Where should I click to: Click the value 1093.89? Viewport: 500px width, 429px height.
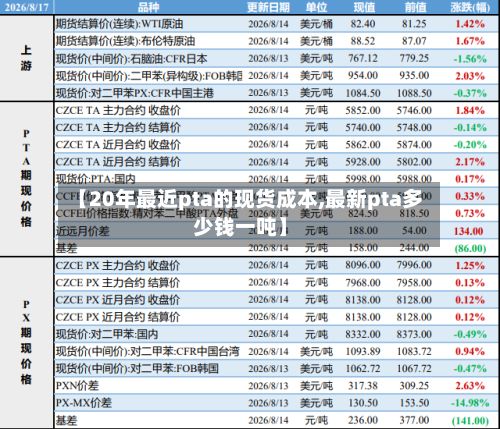pyautogui.click(x=363, y=352)
